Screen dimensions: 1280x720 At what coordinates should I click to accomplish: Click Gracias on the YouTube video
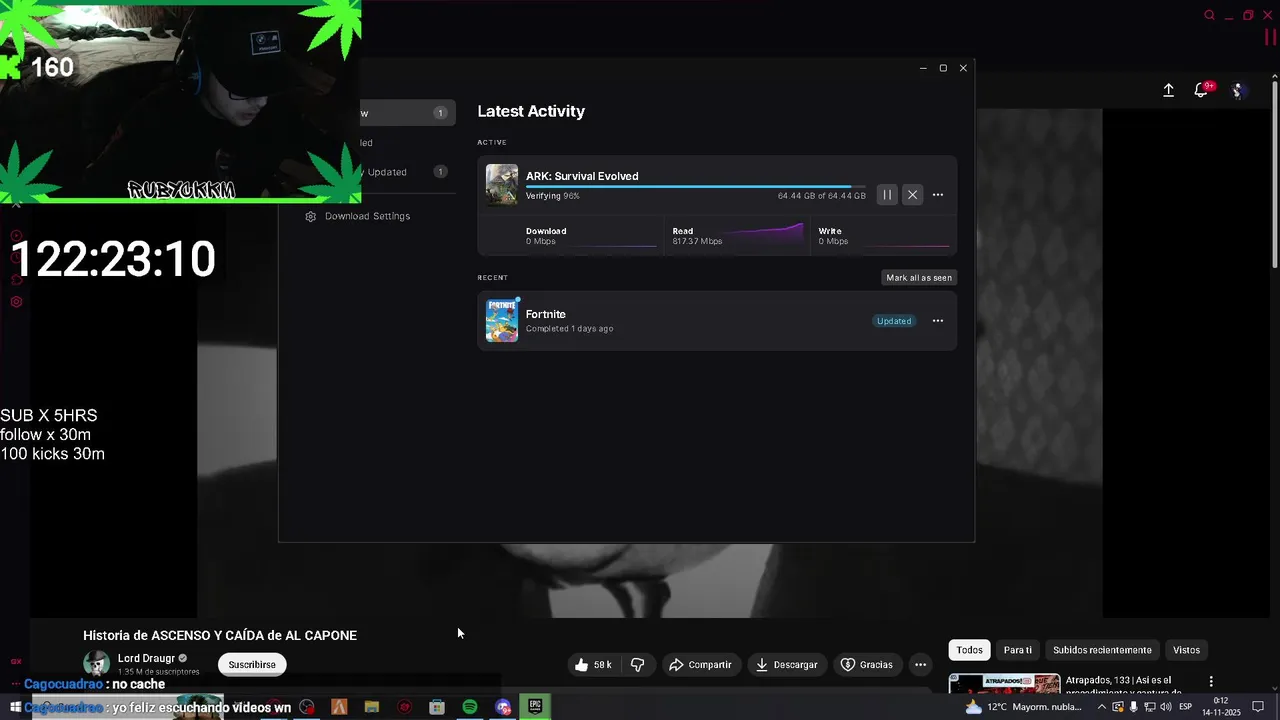(x=867, y=665)
